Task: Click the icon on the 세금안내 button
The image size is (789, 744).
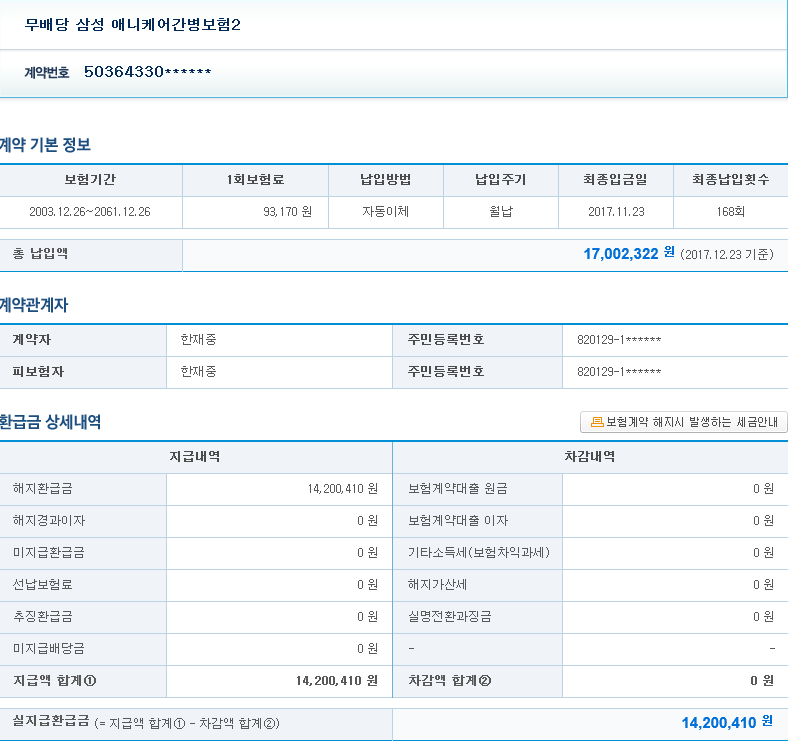Action: [596, 422]
